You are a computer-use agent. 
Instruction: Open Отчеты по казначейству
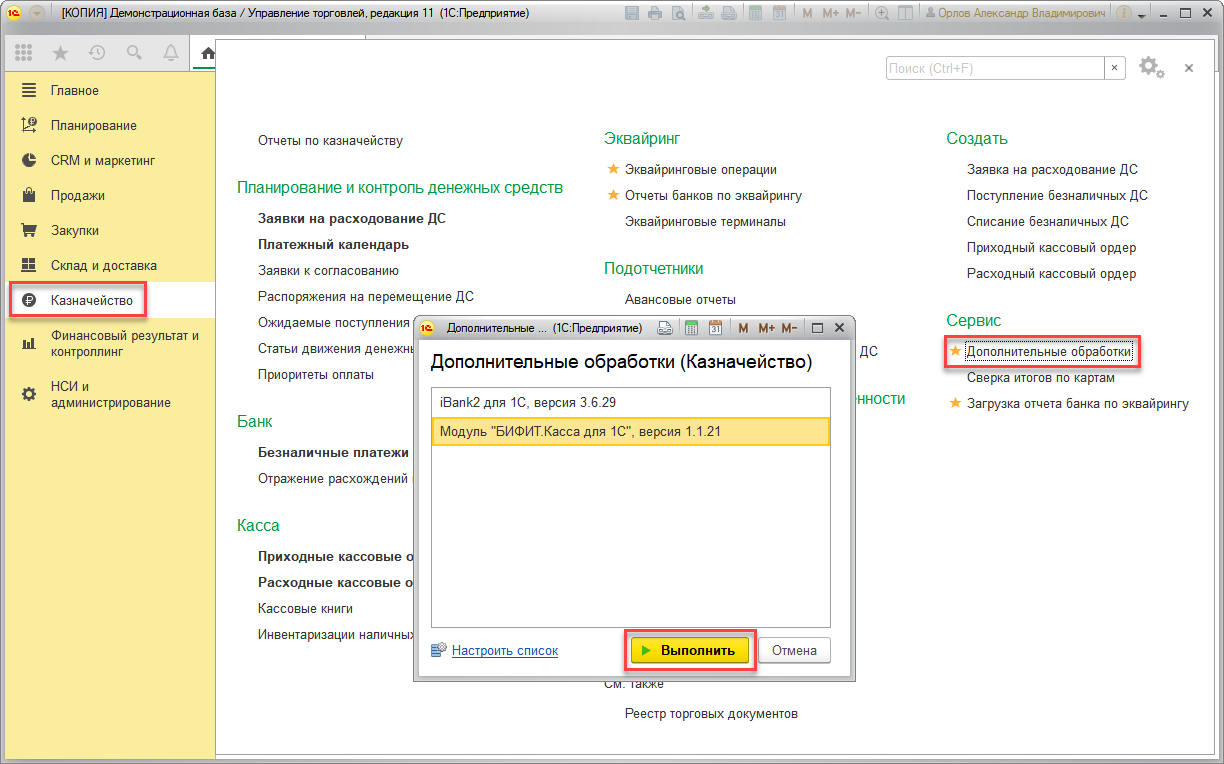330,141
